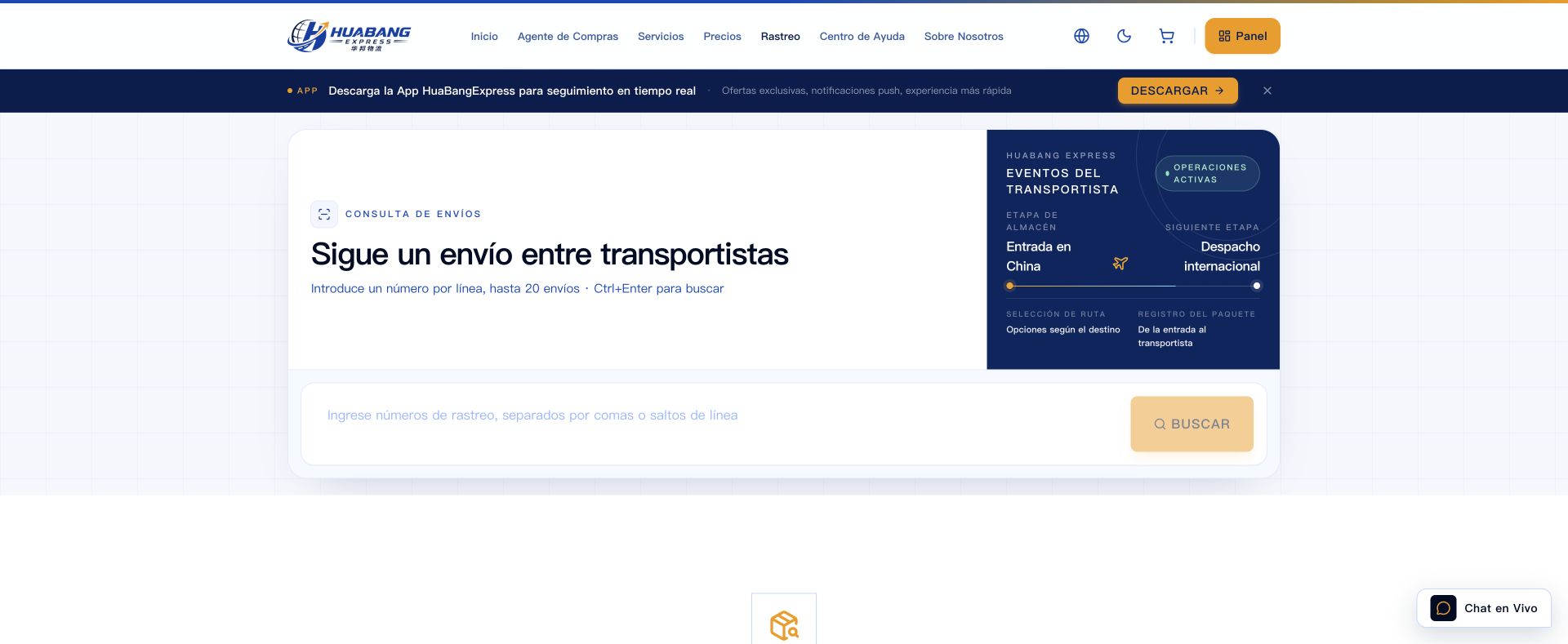Click the orange start point of route progress
The image size is (1568, 644).
pyautogui.click(x=1010, y=286)
